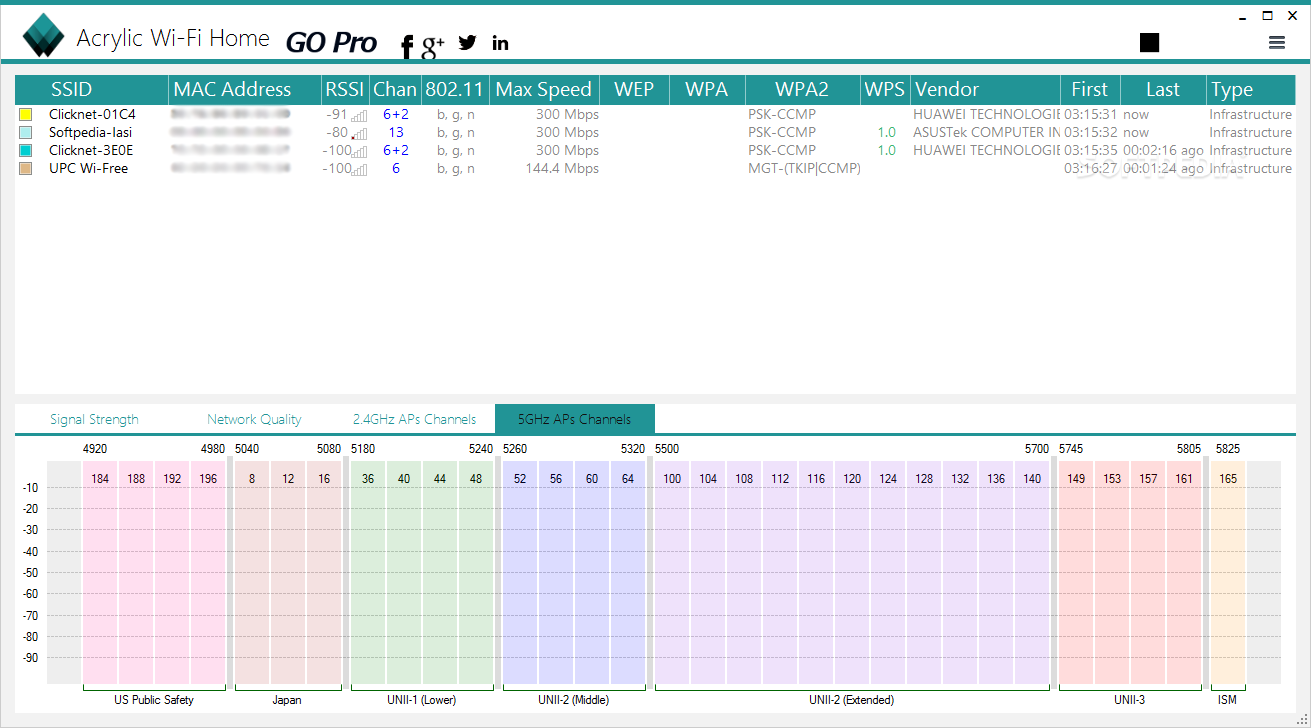Click signal bars icon for Softpedia-Iasi
1311x728 pixels.
[359, 134]
